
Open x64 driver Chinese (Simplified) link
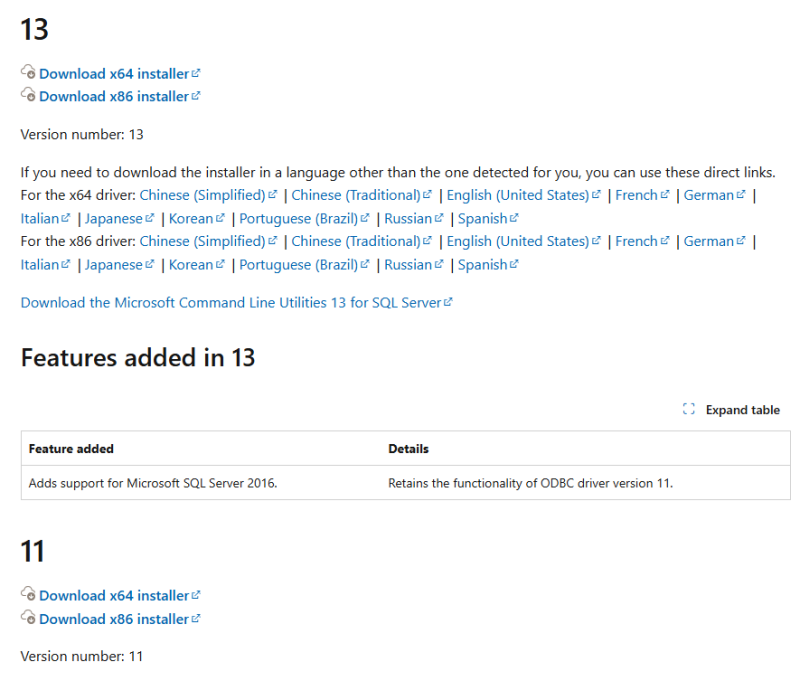tap(202, 195)
